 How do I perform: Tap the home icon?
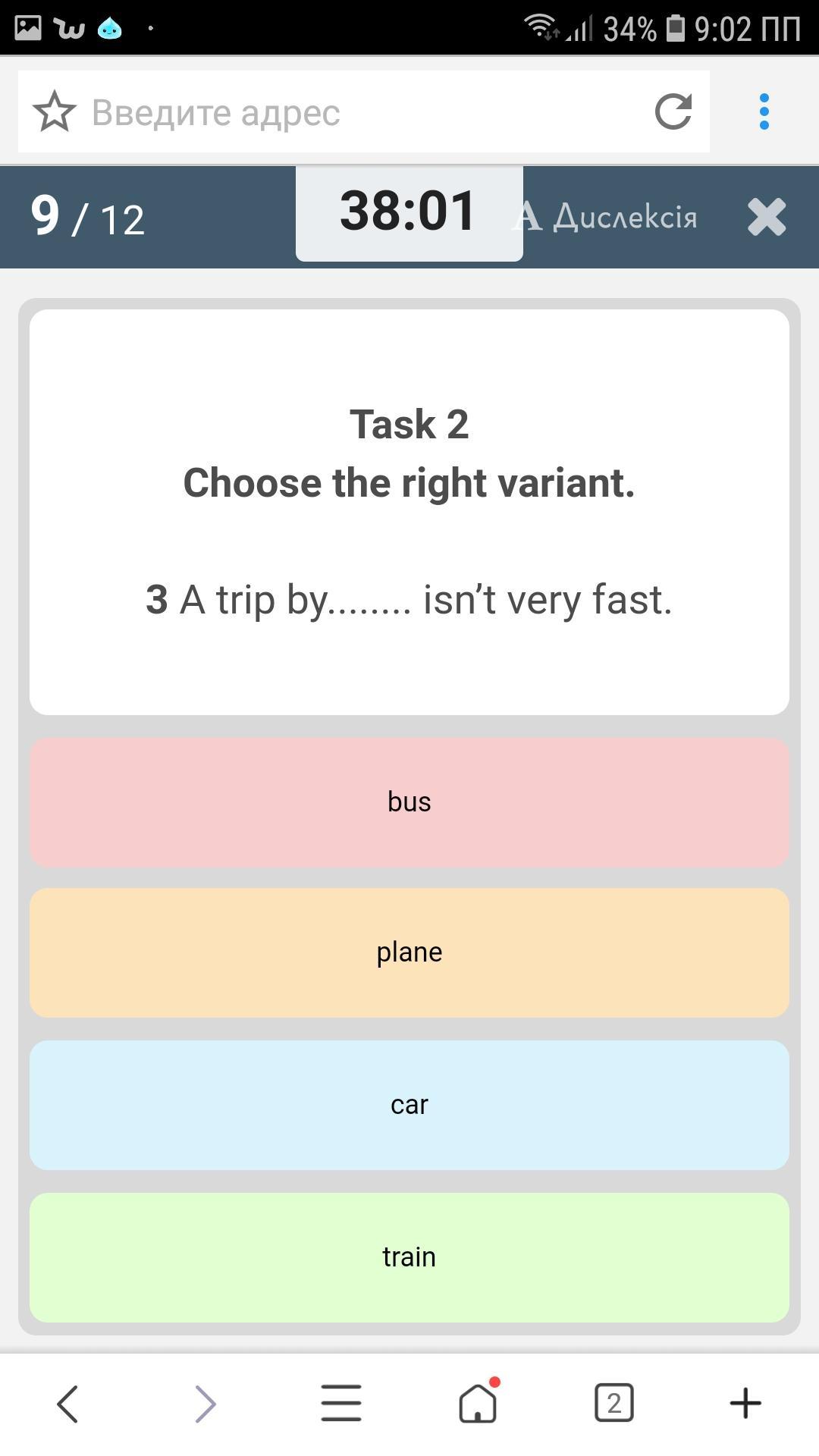[478, 1404]
